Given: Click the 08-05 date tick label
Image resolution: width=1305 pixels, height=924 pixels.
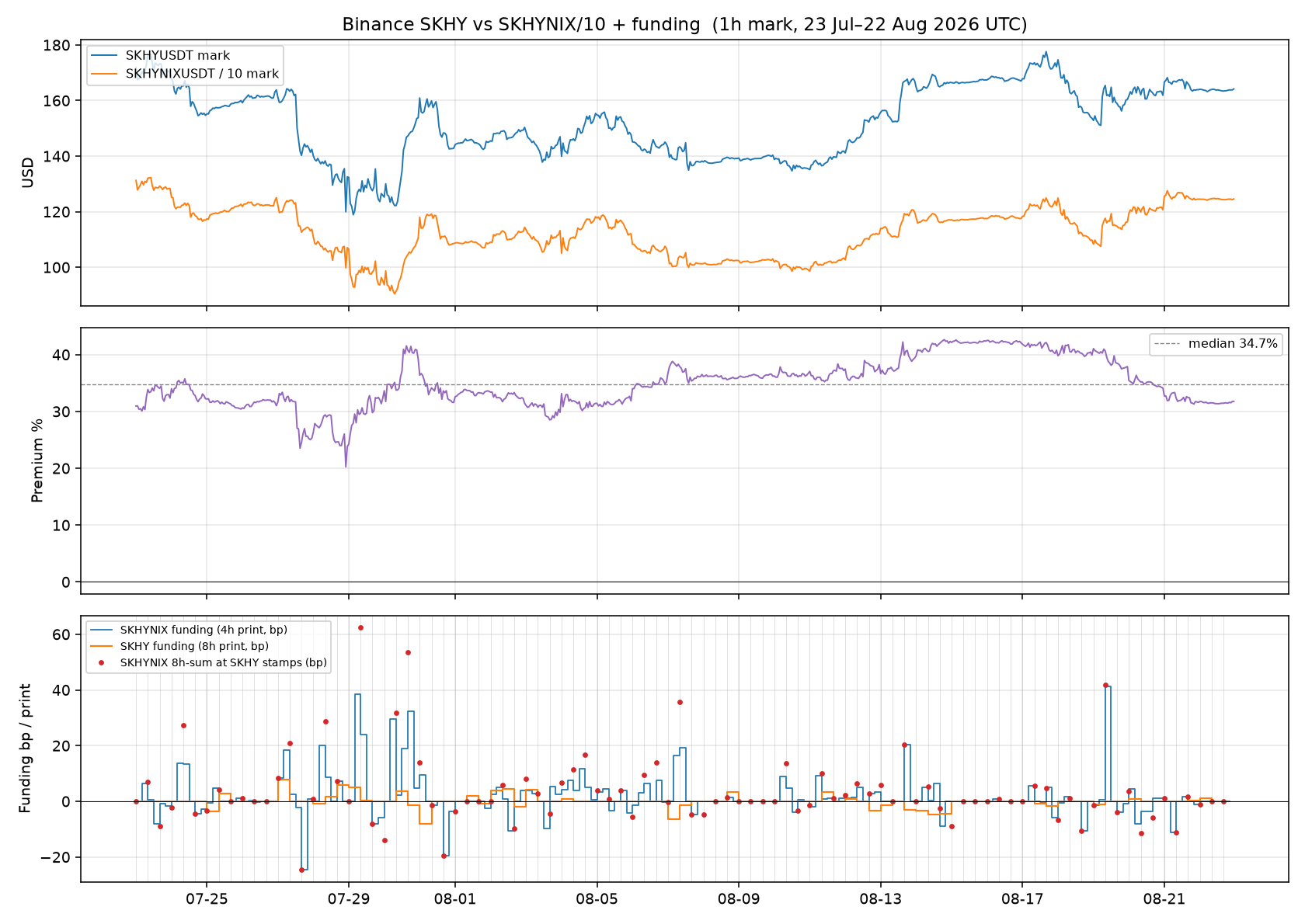Looking at the screenshot, I should [597, 899].
